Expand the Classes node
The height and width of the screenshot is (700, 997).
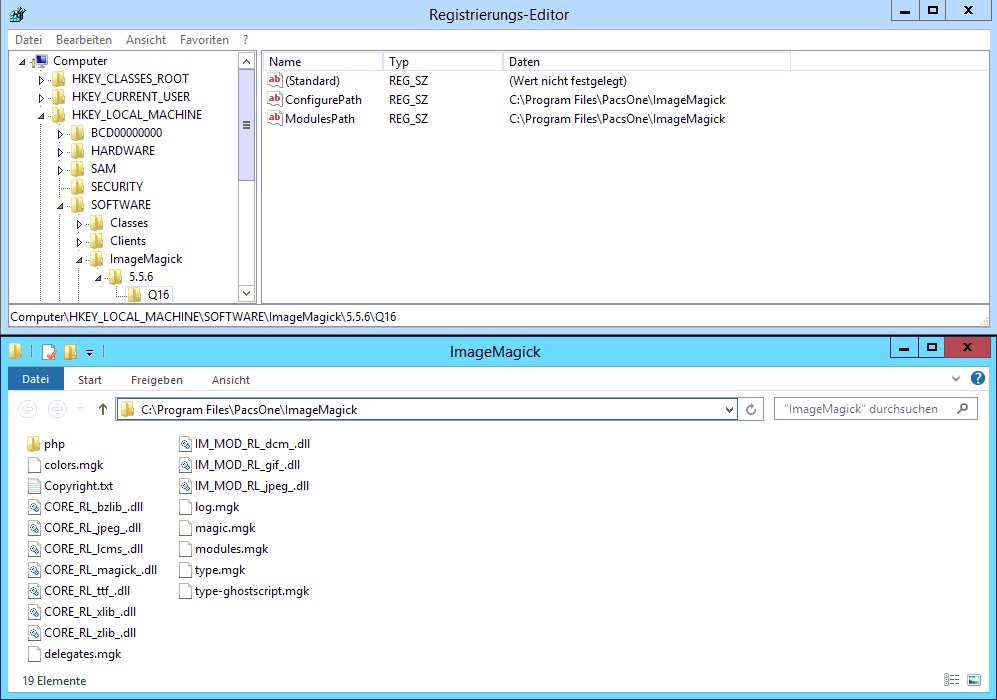[x=79, y=224]
